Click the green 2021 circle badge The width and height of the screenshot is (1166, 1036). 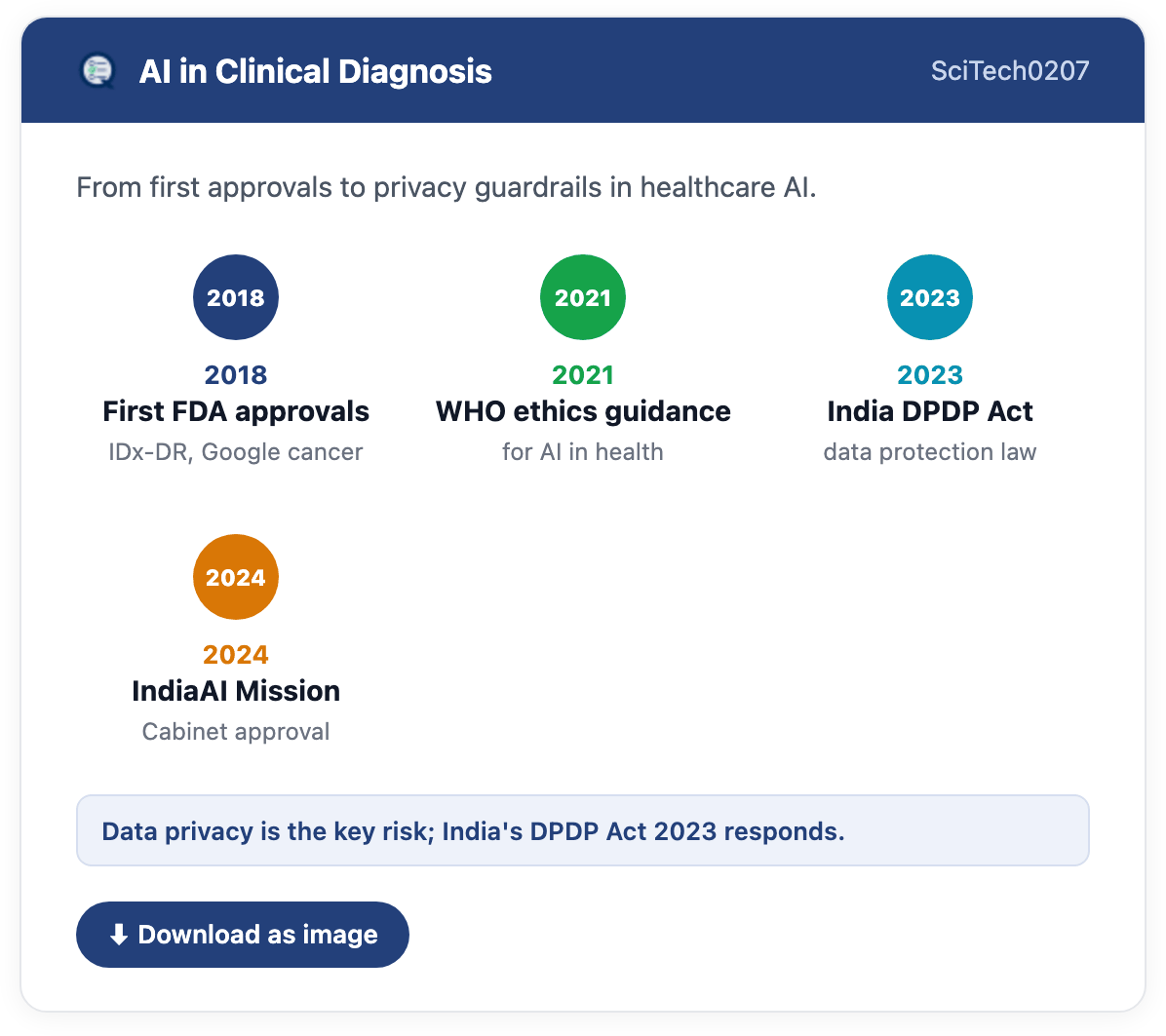tap(583, 297)
